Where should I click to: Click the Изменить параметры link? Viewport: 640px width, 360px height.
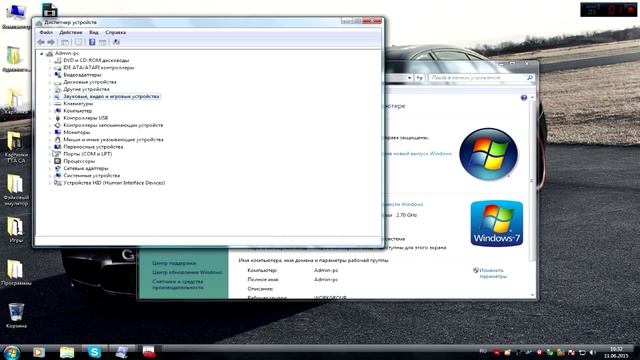pyautogui.click(x=493, y=273)
